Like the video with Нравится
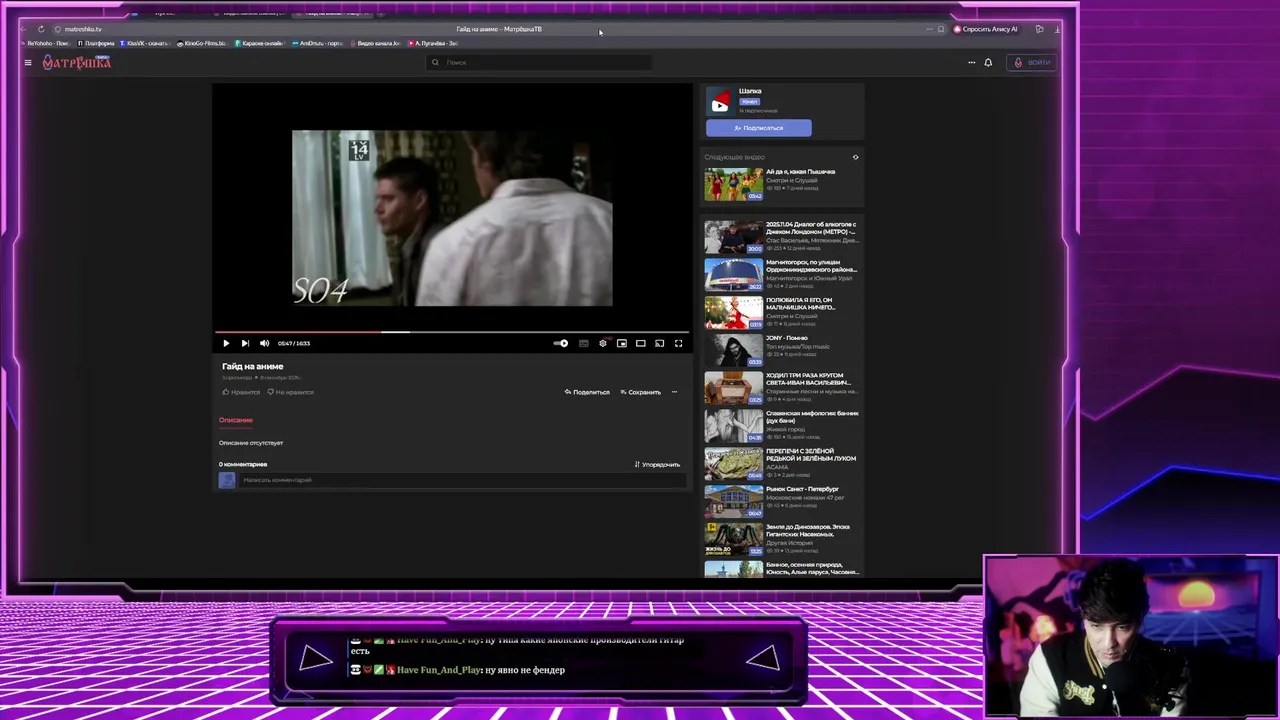The image size is (1280, 720). (x=241, y=392)
